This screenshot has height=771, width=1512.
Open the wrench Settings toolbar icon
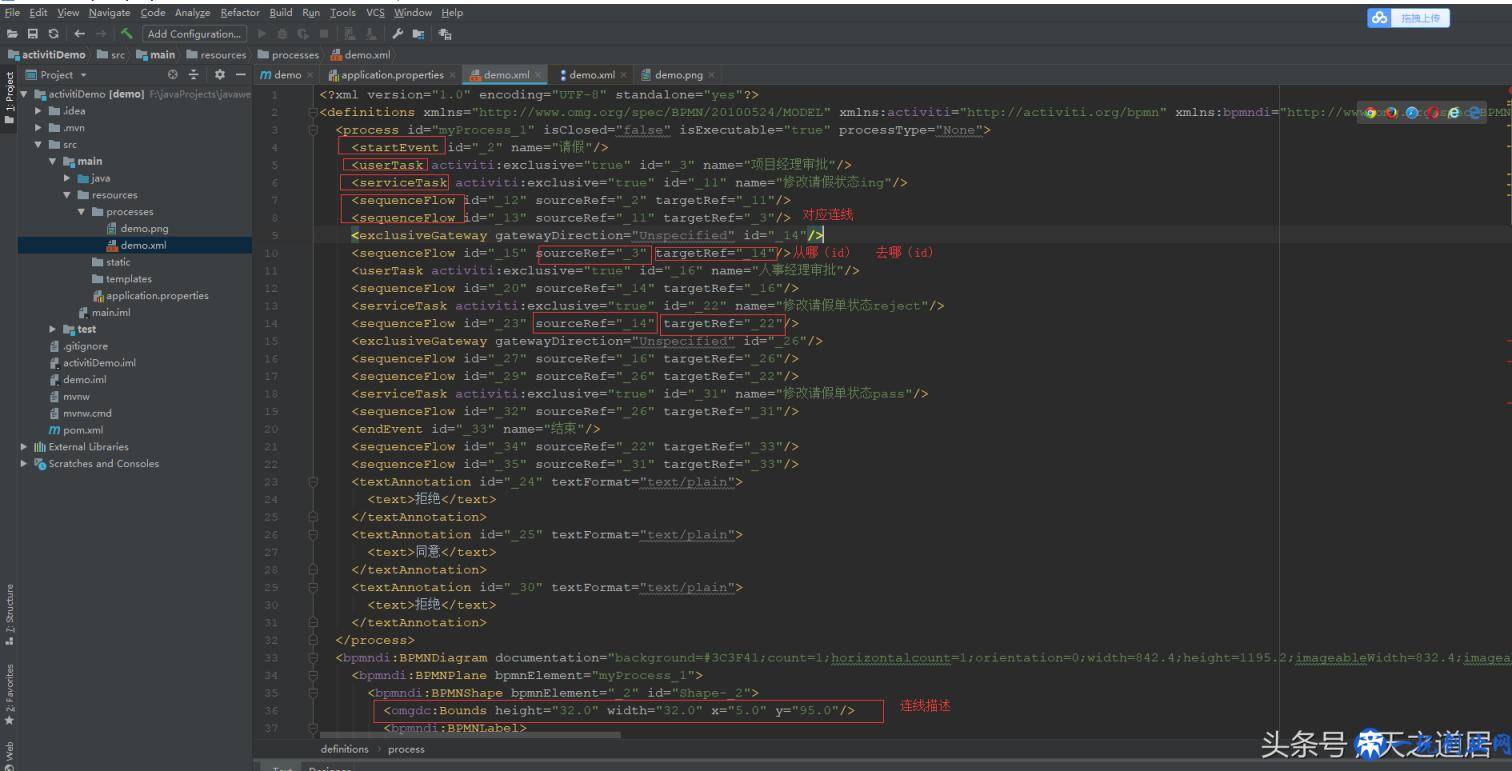[397, 34]
